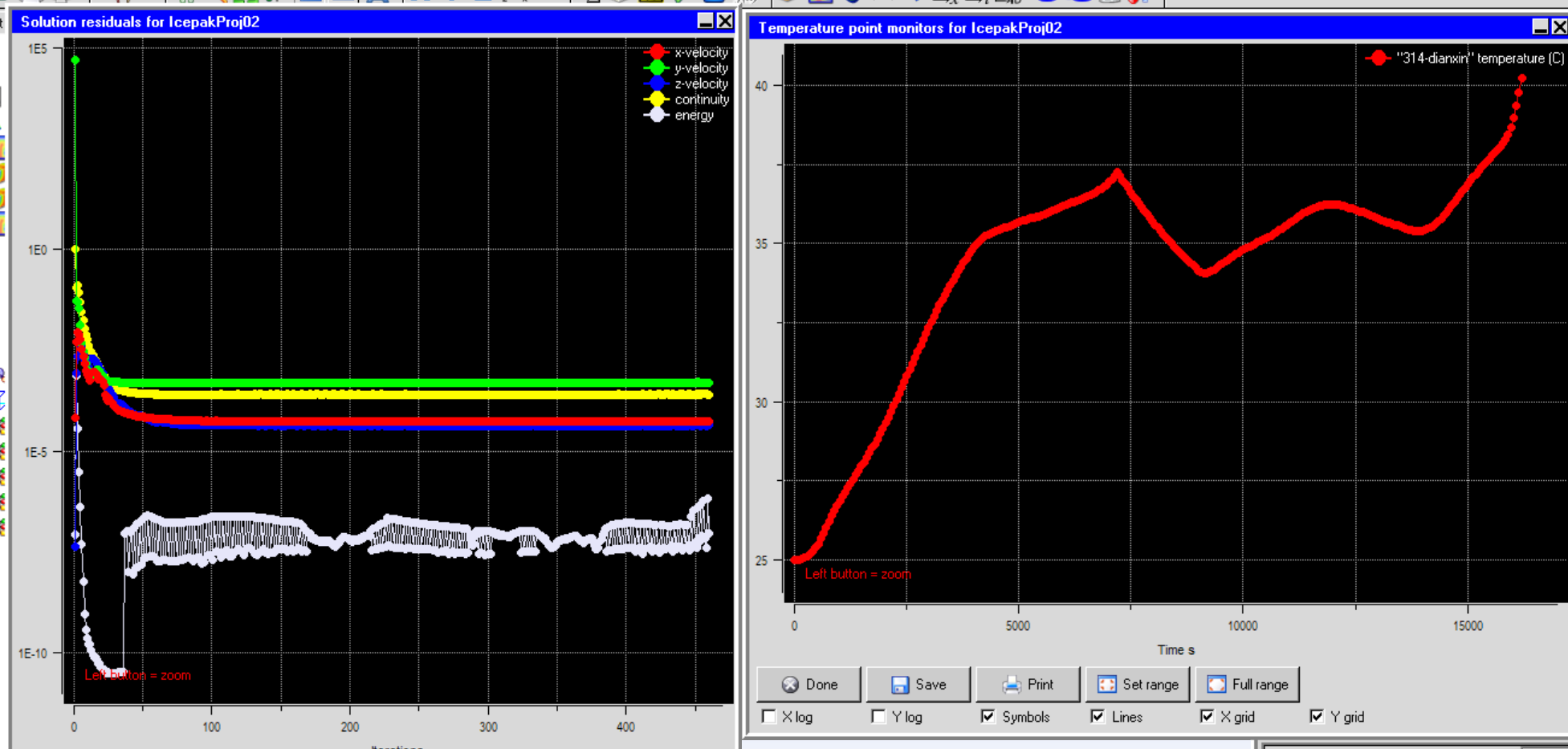Click the 1E5 axis label

click(38, 49)
